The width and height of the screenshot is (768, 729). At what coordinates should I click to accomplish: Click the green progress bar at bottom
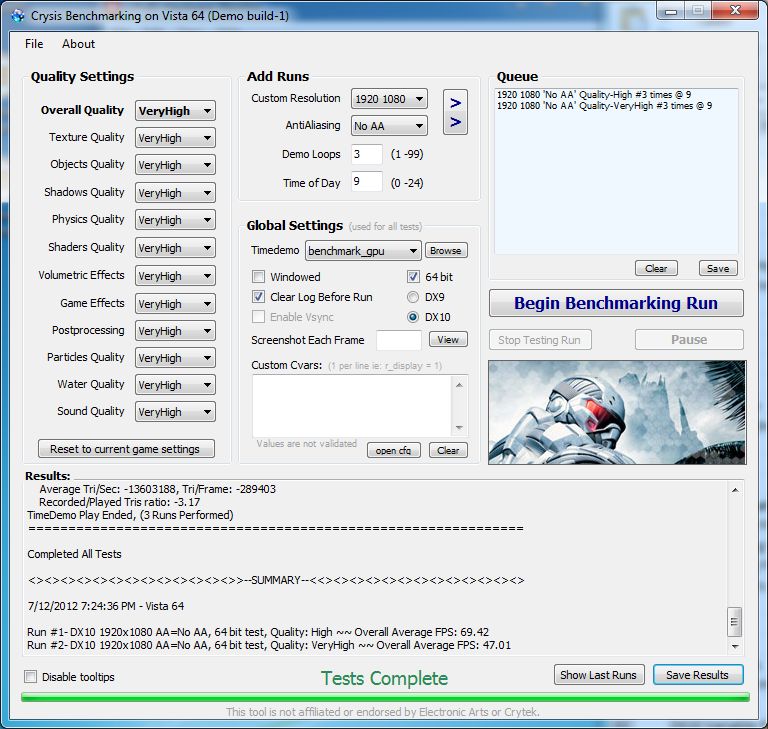click(x=385, y=697)
